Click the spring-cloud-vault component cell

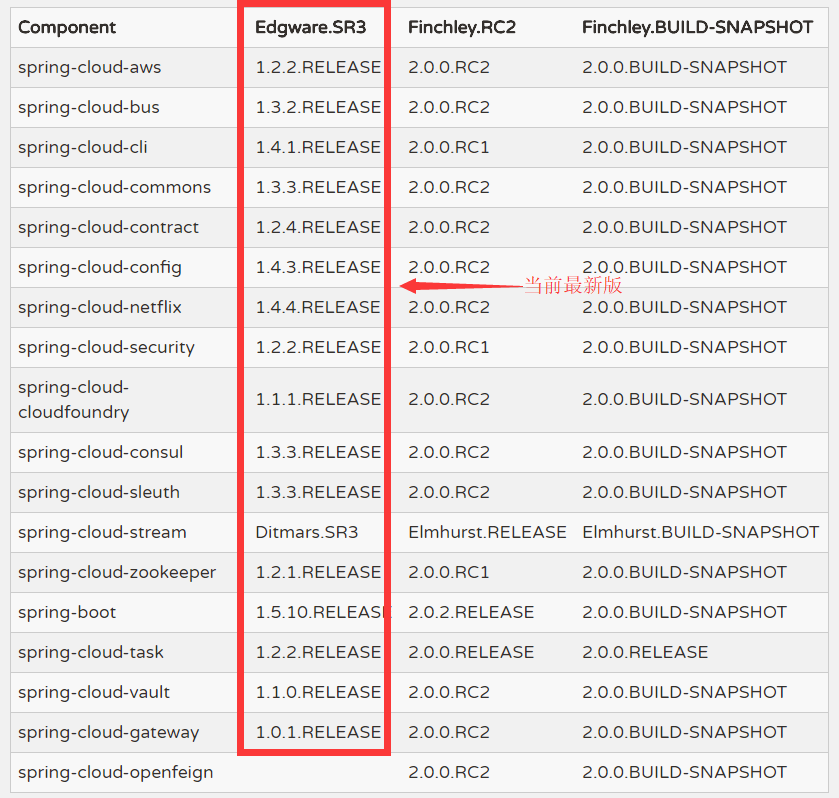[x=94, y=692]
